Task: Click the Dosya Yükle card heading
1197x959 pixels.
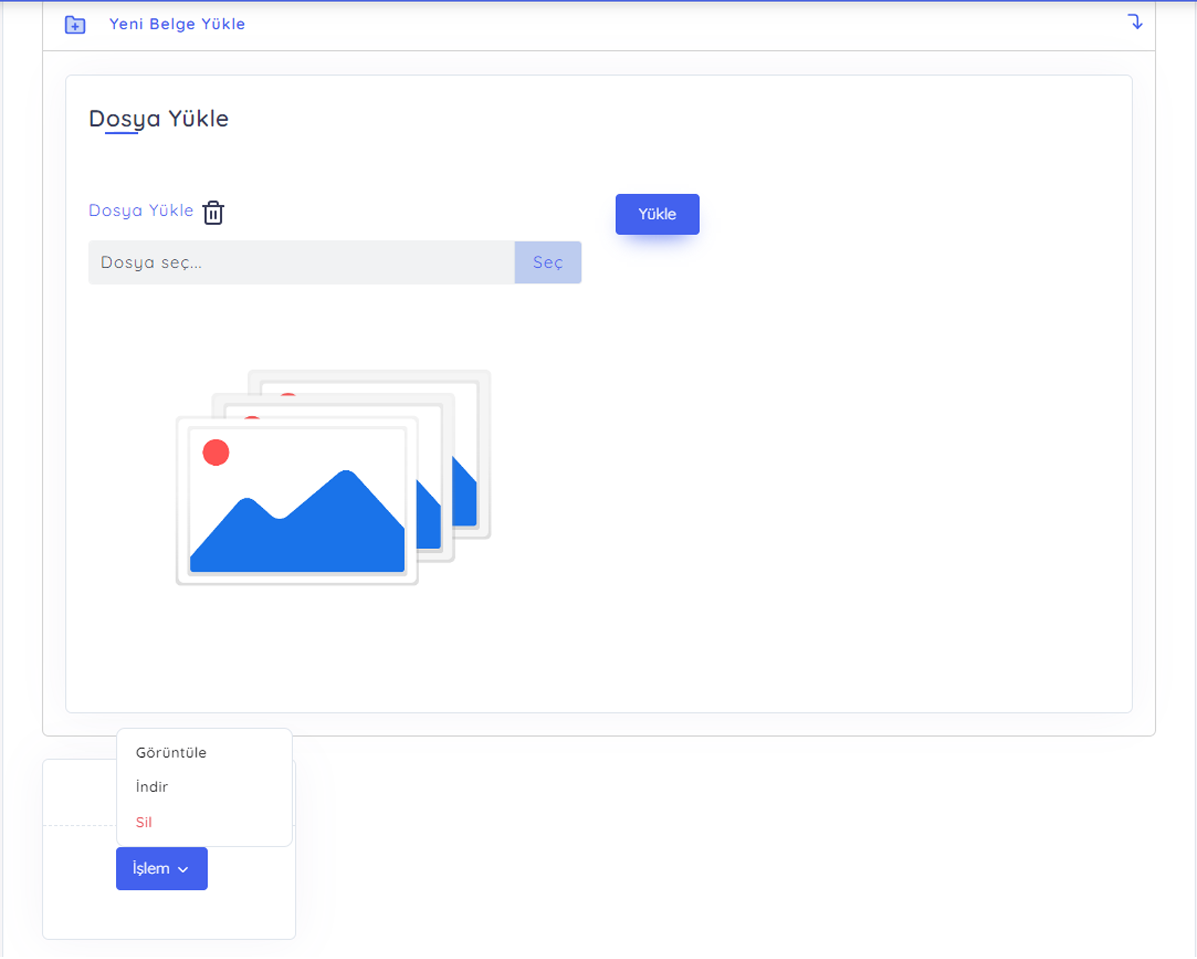Action: [159, 119]
